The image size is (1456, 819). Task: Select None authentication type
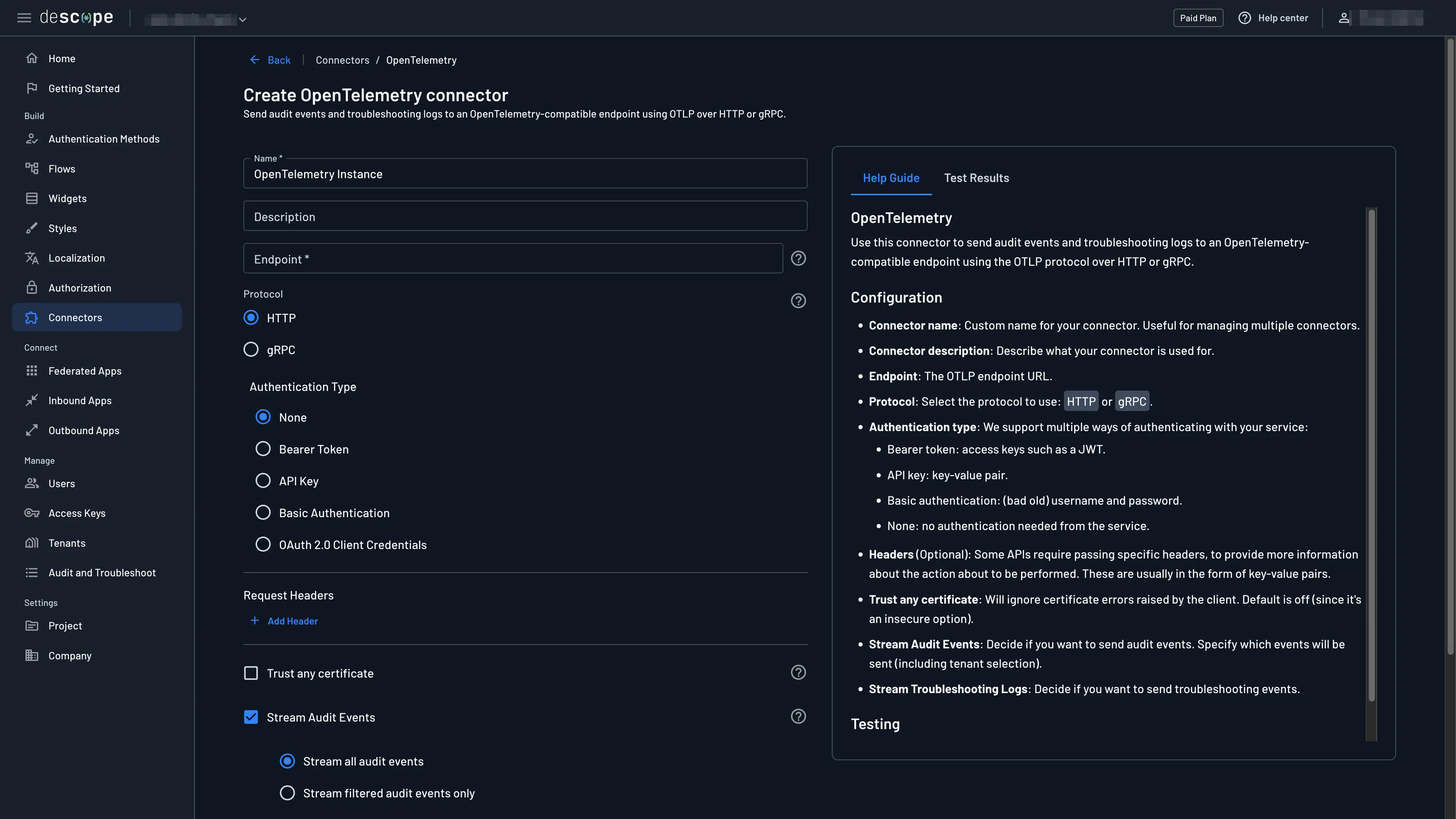coord(263,417)
